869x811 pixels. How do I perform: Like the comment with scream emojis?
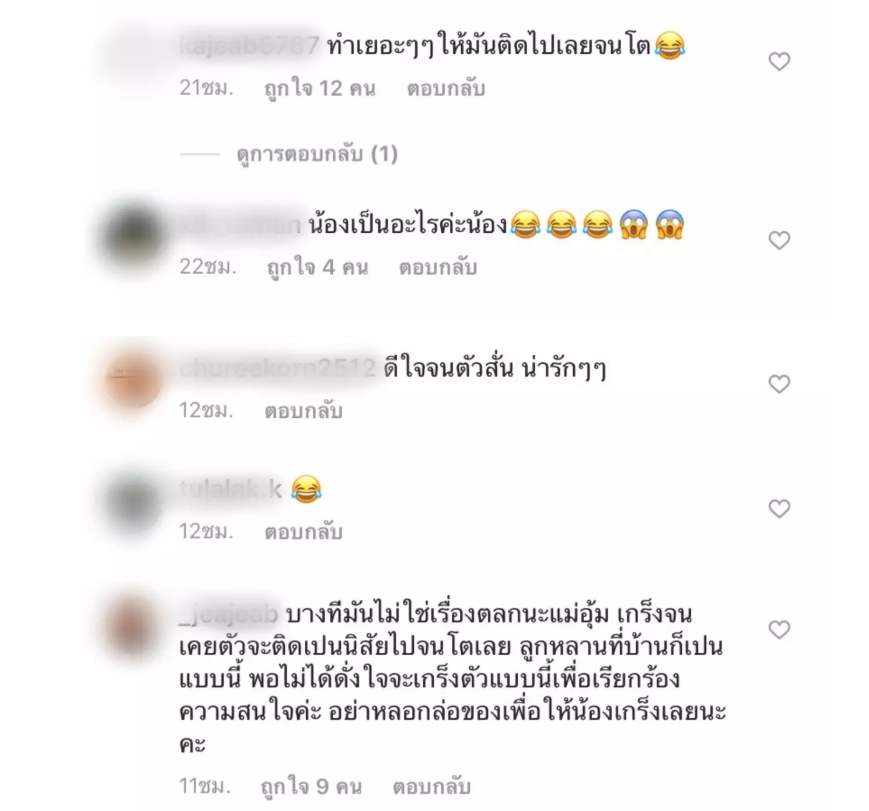click(779, 240)
